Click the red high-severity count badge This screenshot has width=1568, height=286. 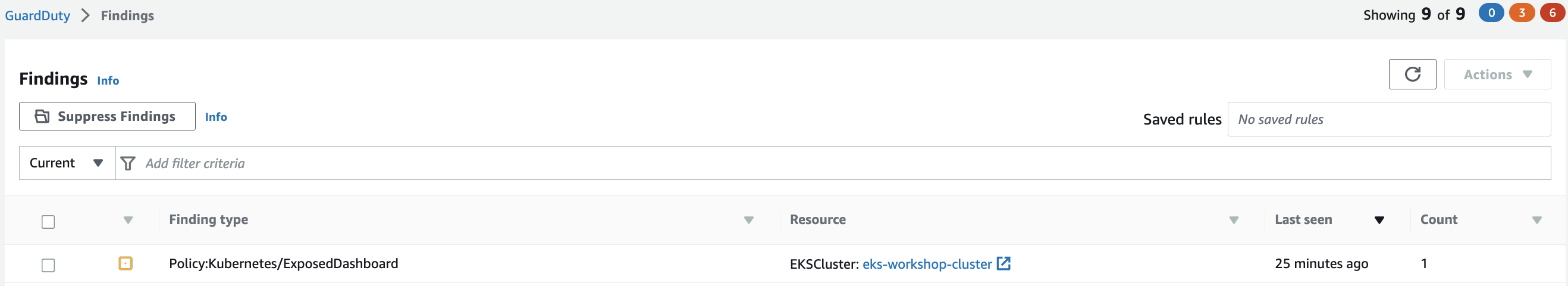pos(1551,13)
